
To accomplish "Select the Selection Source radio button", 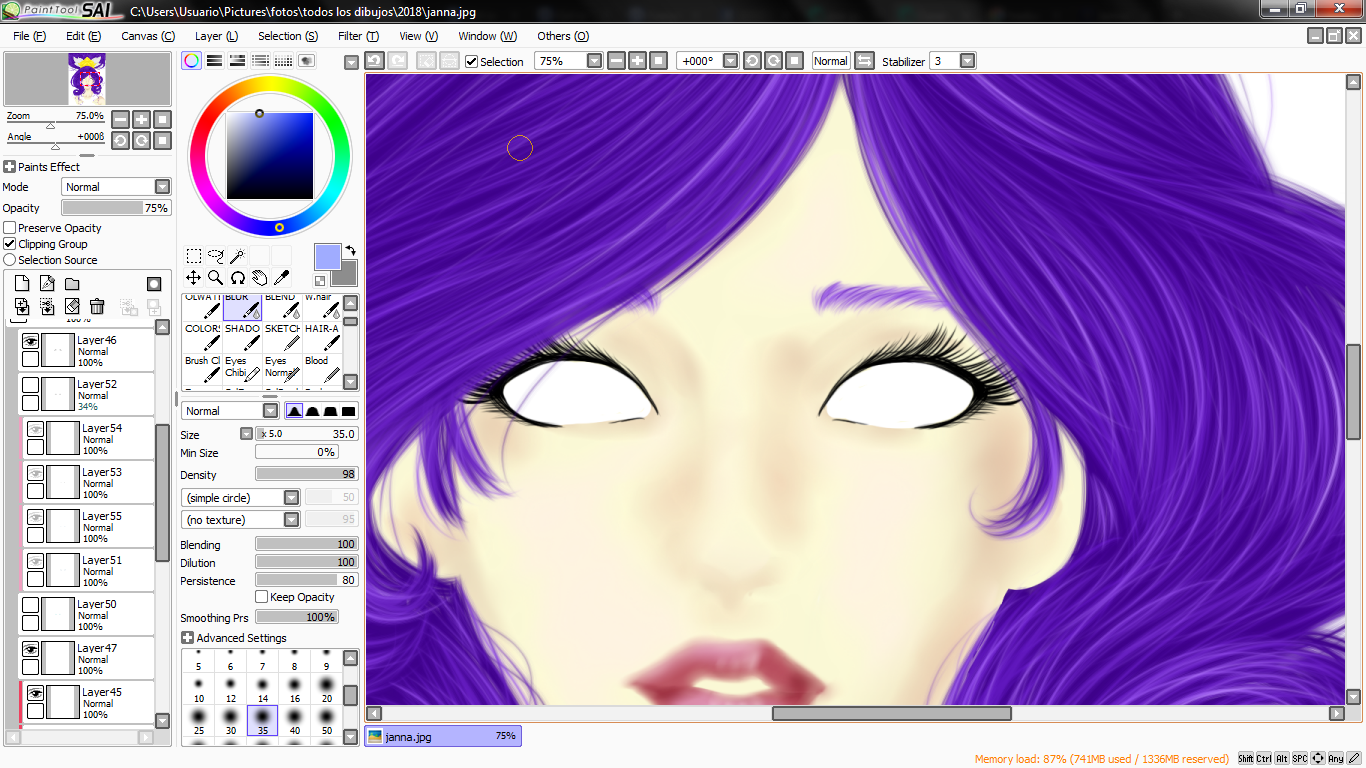I will point(10,260).
